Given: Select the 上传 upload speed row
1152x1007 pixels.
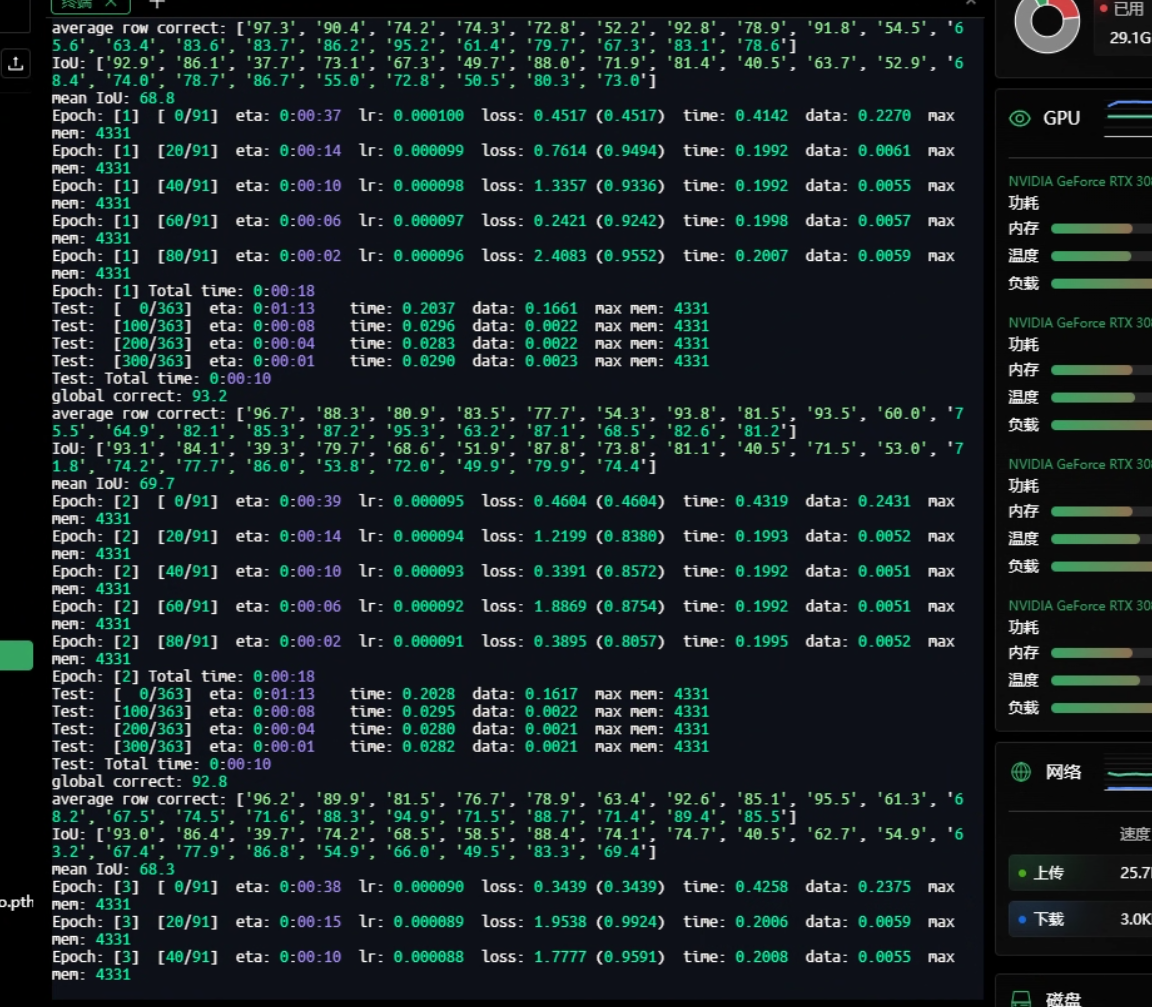Looking at the screenshot, I should (1080, 873).
